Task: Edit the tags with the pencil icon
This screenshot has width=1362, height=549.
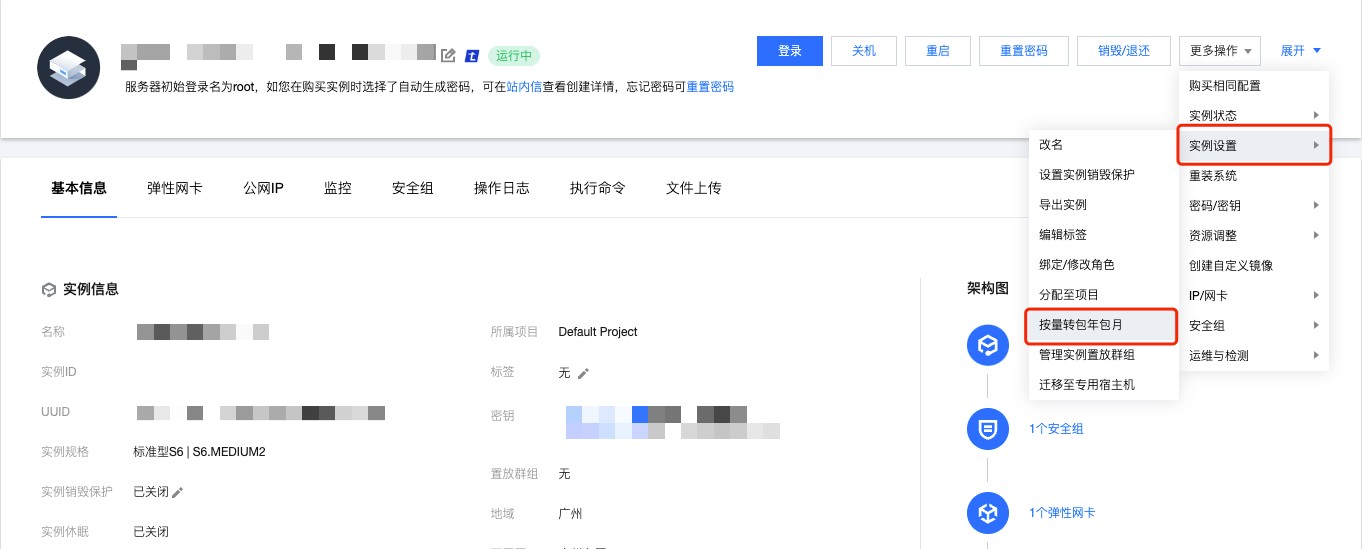Action: [x=584, y=373]
